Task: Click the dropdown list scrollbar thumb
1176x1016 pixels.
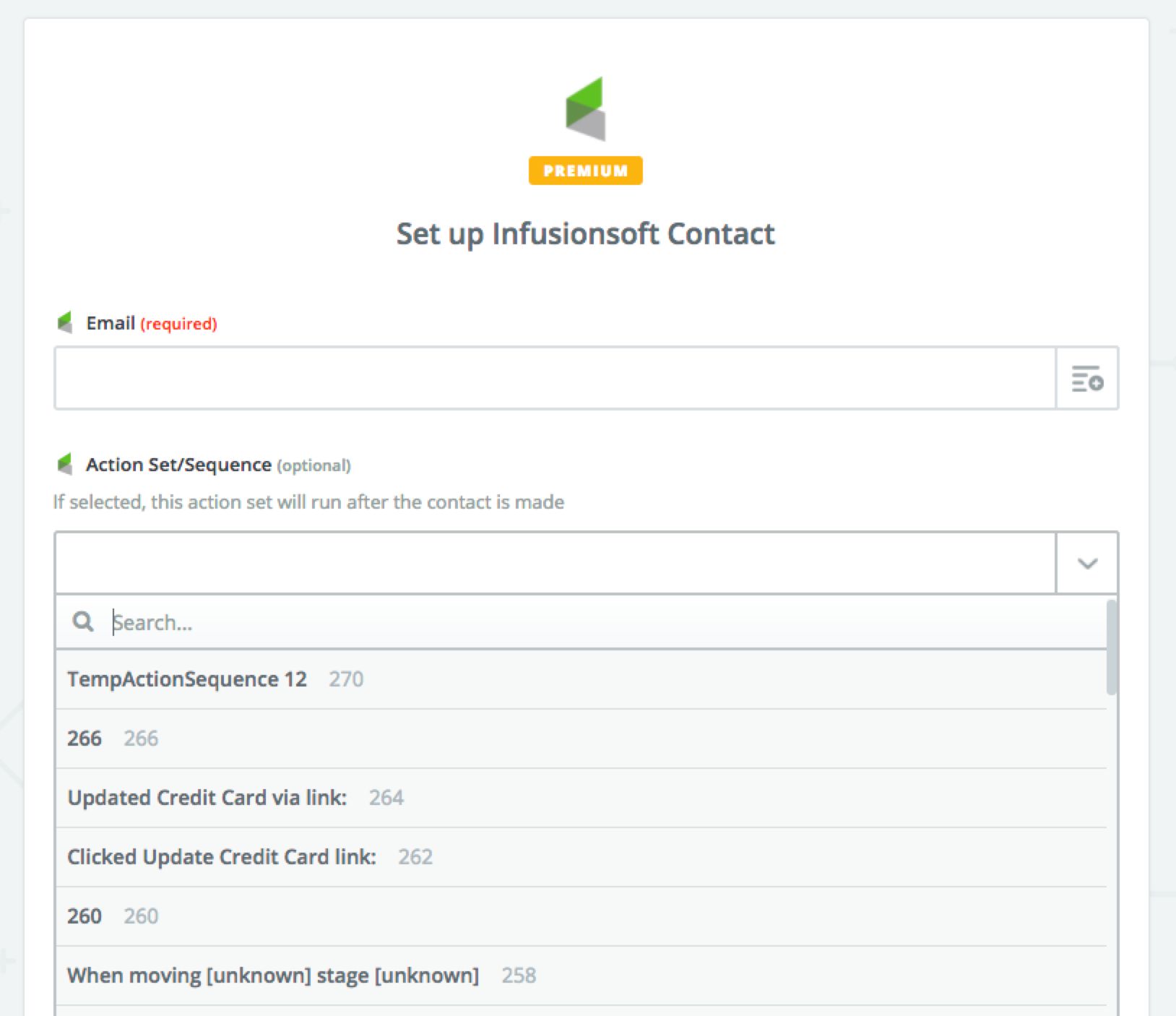Action: coord(1111,647)
